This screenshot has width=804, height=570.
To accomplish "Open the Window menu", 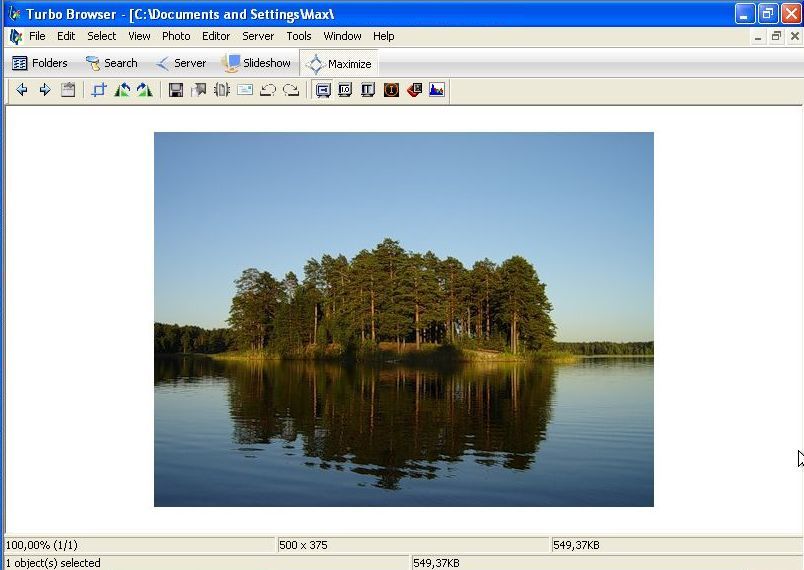I will pyautogui.click(x=343, y=36).
